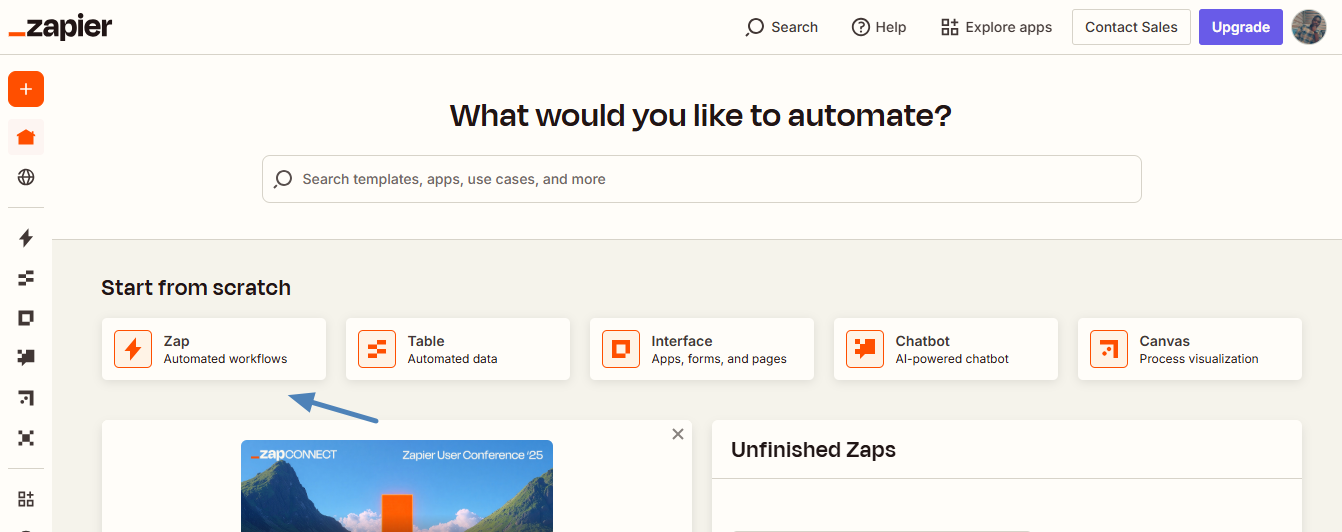Open the Apps grid icon in sidebar

pyautogui.click(x=26, y=499)
